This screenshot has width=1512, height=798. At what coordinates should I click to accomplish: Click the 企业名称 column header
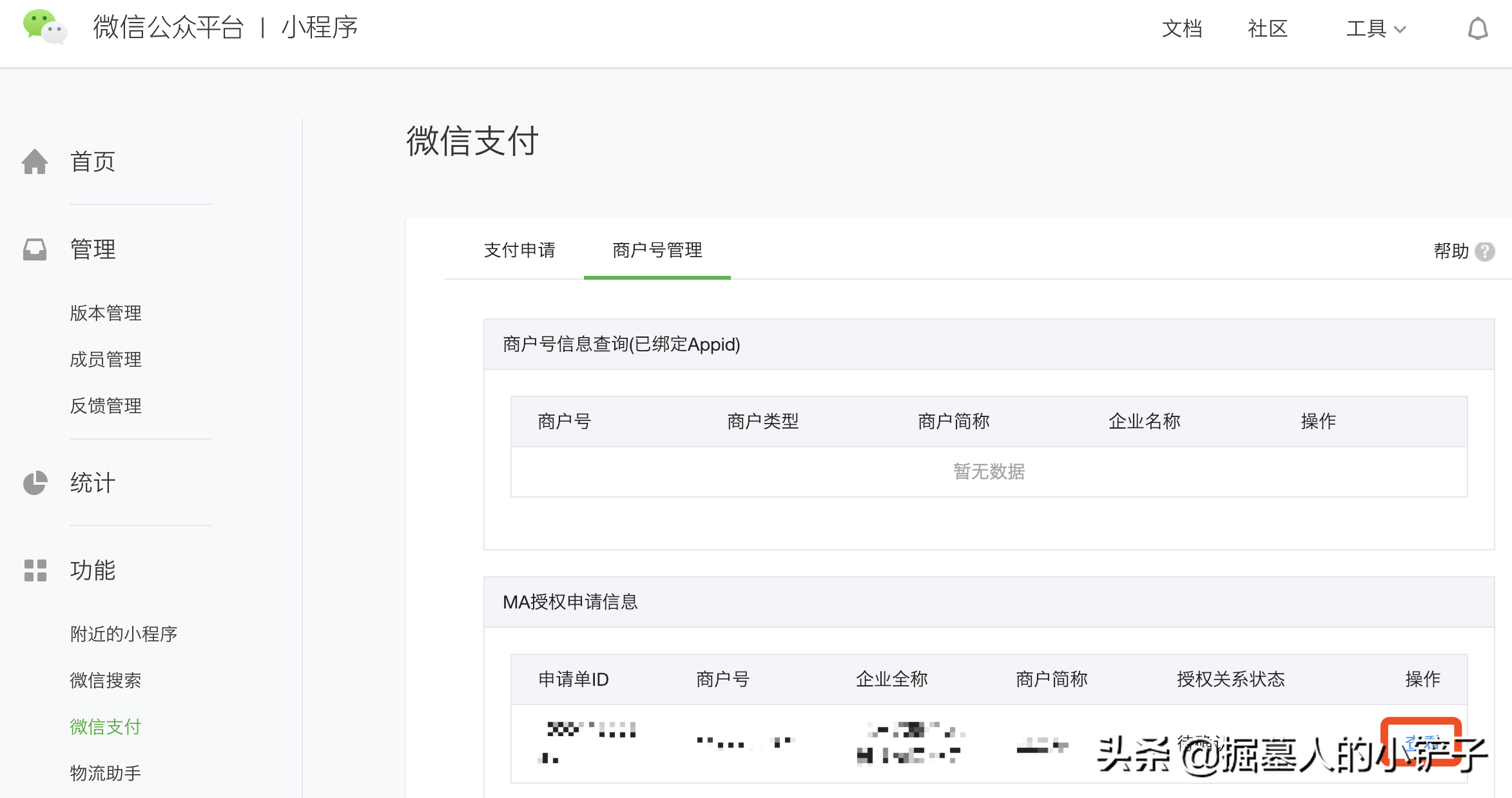click(x=1145, y=422)
